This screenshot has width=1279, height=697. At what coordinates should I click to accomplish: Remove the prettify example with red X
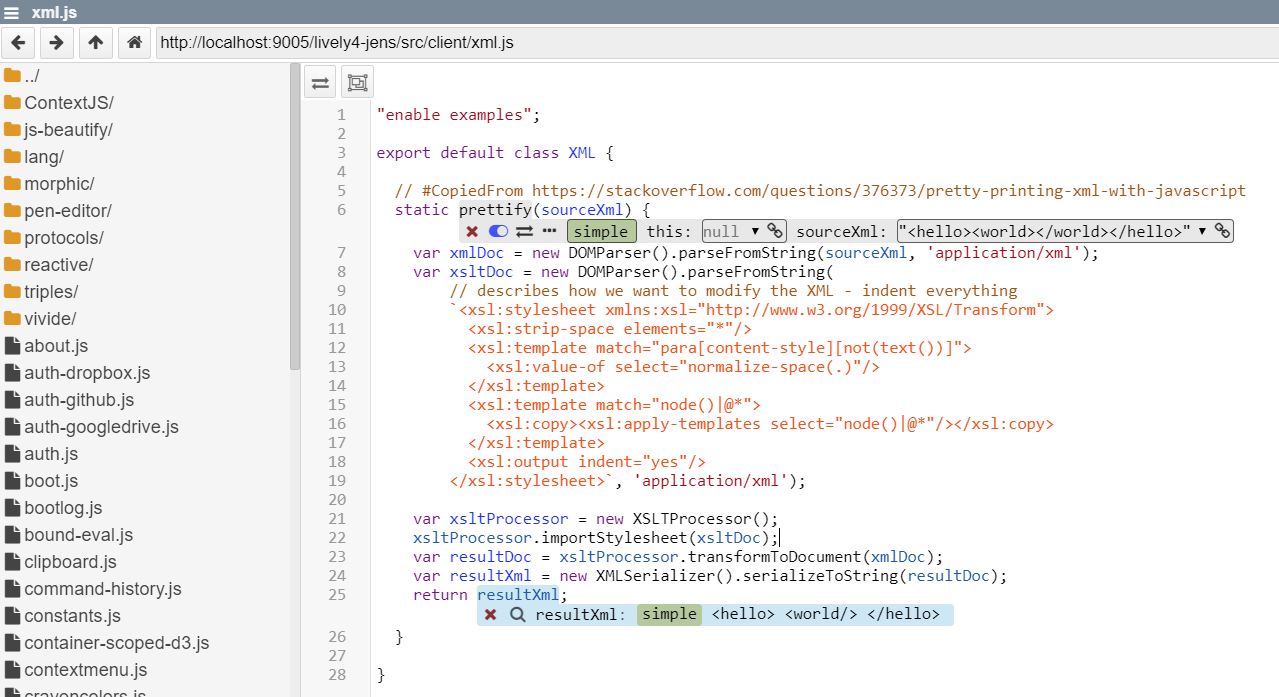point(472,231)
